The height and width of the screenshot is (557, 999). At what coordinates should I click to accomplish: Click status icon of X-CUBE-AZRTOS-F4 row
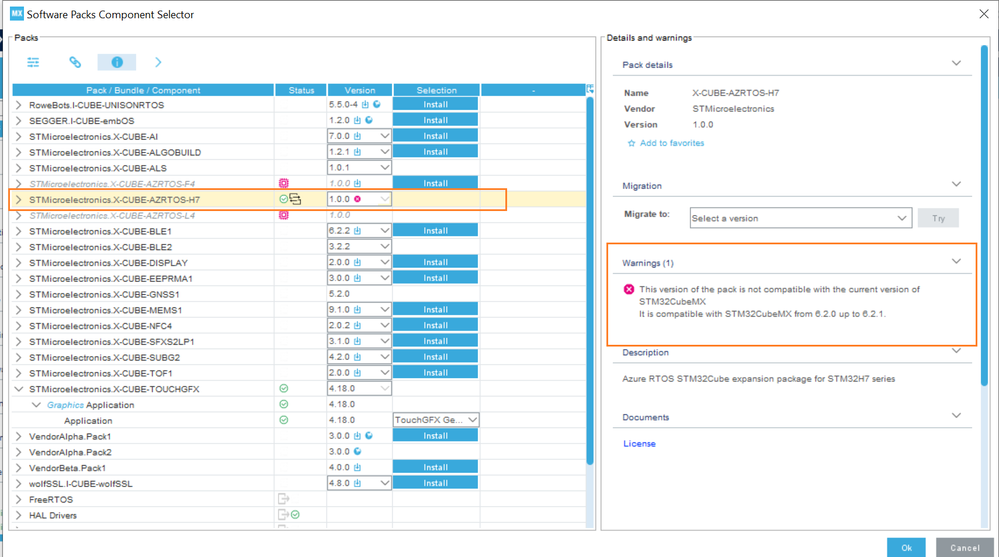click(x=284, y=184)
